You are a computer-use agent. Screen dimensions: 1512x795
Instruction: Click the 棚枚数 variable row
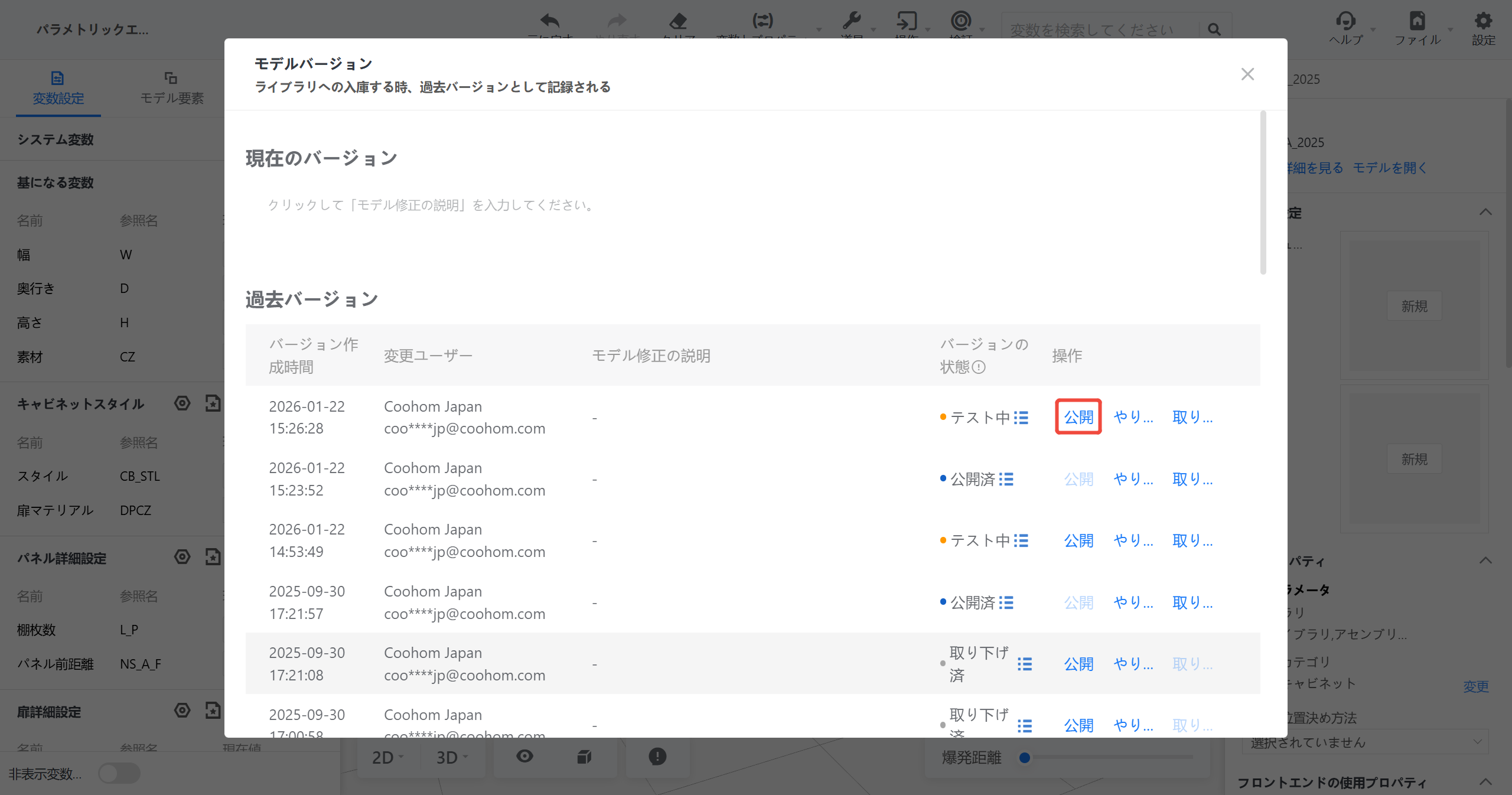point(112,630)
